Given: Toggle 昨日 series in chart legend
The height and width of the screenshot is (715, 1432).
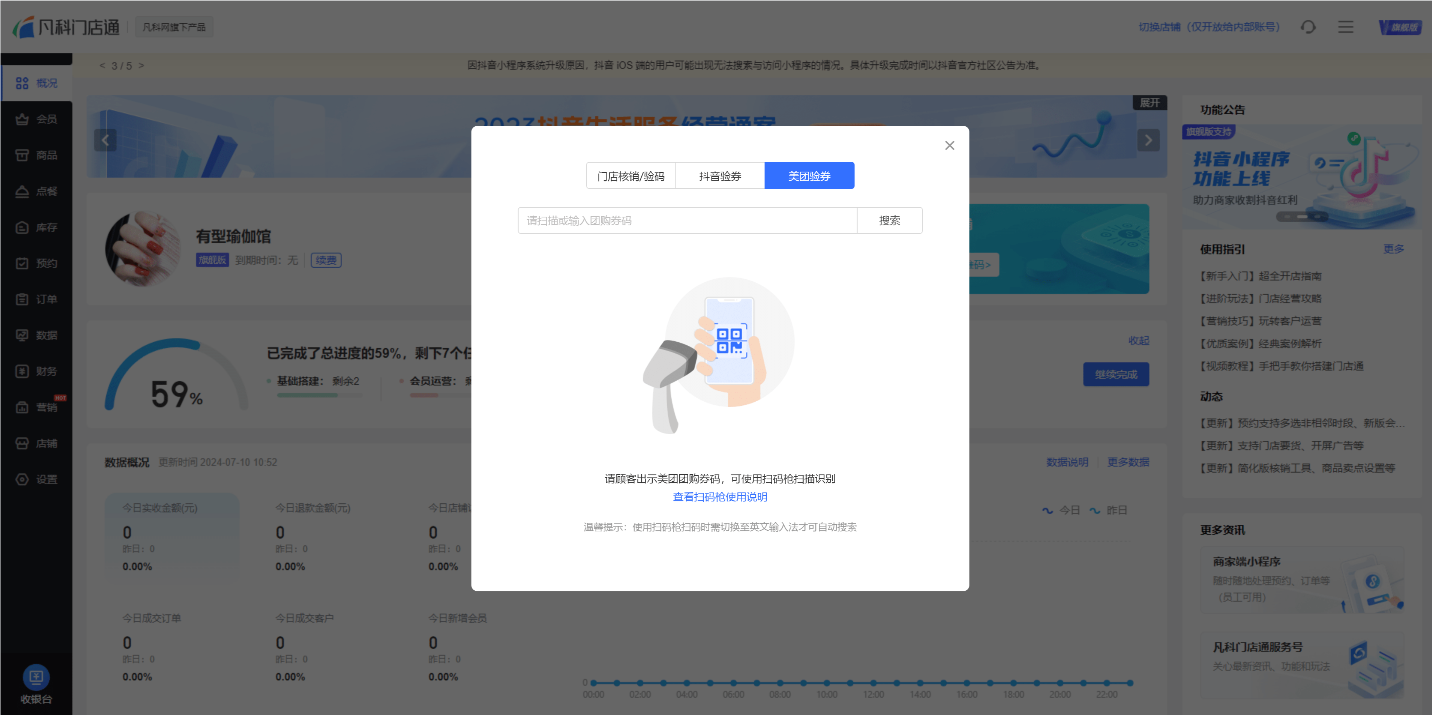Looking at the screenshot, I should tap(1108, 510).
